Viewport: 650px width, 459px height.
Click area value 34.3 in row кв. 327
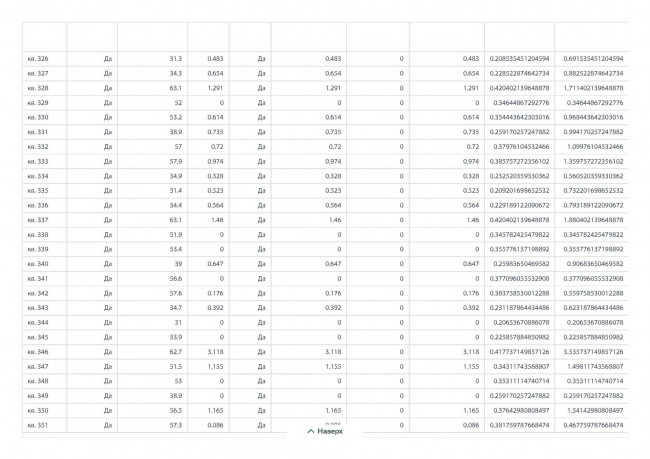point(176,73)
